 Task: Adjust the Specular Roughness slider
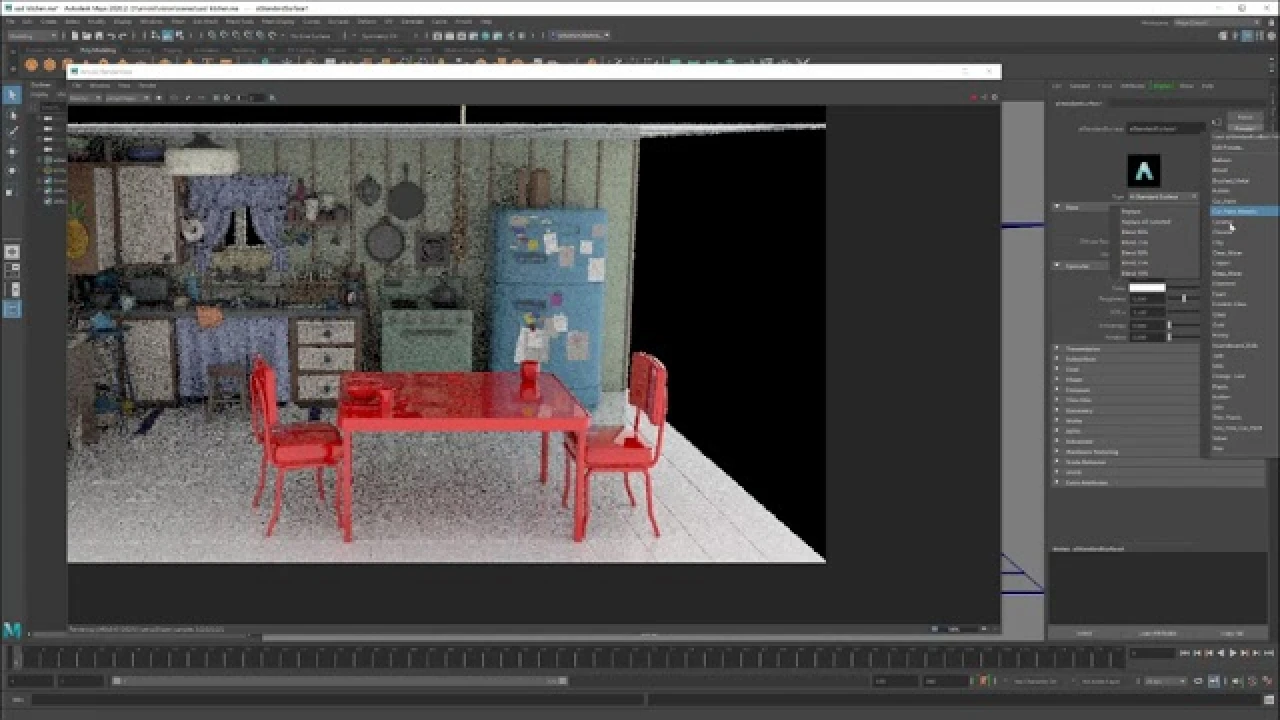coord(1184,298)
